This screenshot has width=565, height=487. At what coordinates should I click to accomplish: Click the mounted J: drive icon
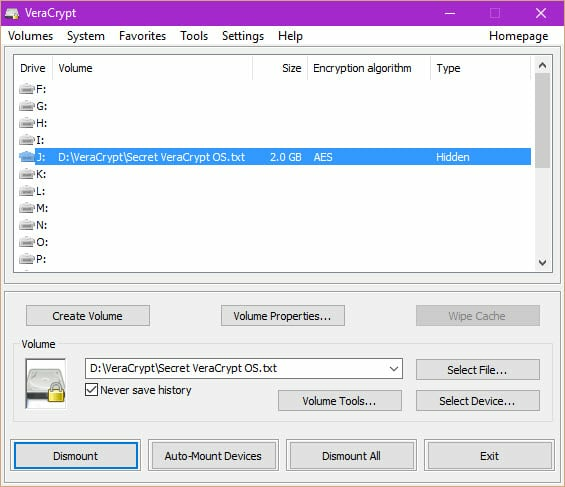(26, 157)
